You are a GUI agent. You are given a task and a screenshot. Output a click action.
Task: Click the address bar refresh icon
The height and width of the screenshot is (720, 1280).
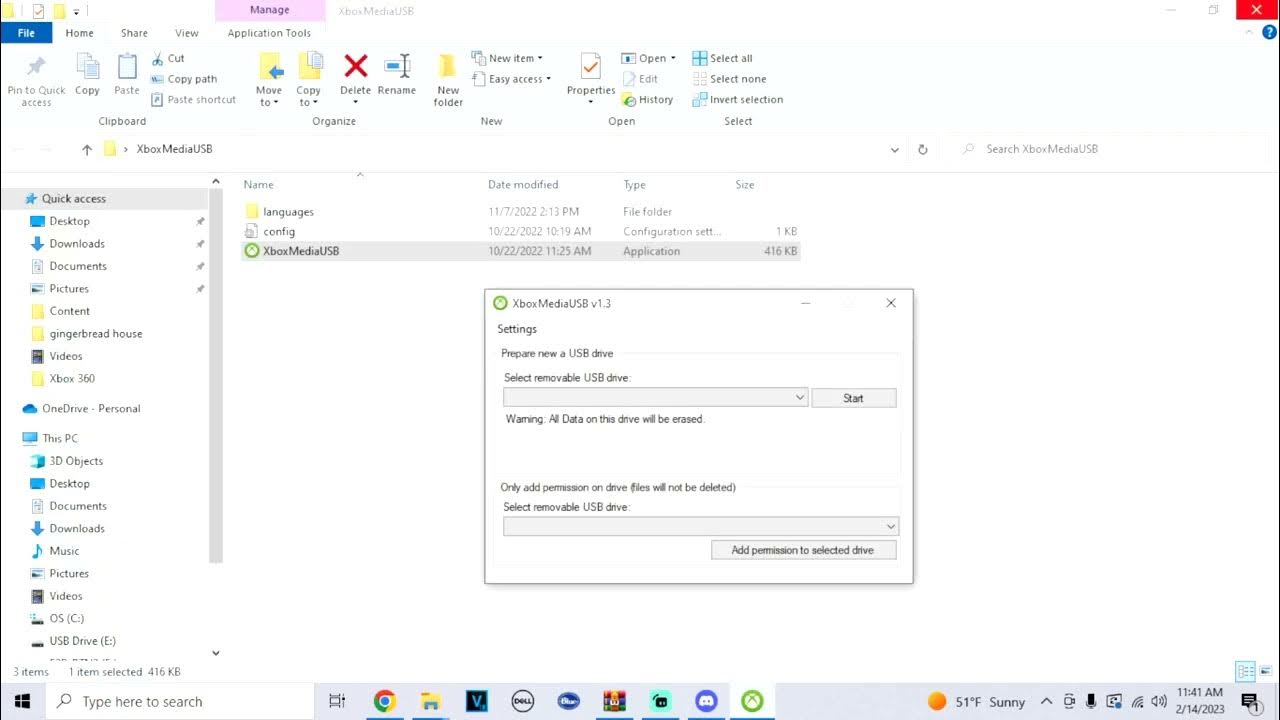pyautogui.click(x=923, y=149)
